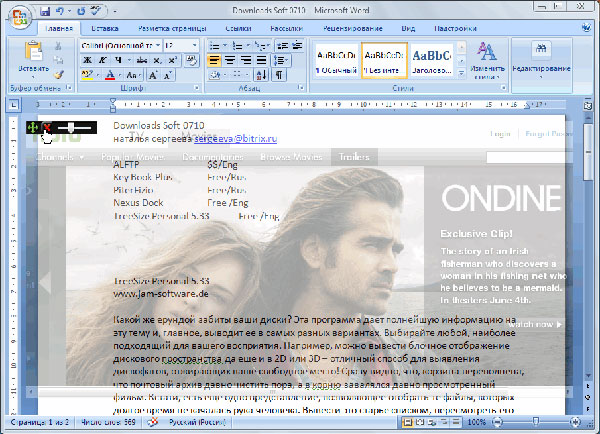Viewport: 600px width, 434px height.
Task: Switch to the Разметка страницы tab
Action: click(x=172, y=28)
